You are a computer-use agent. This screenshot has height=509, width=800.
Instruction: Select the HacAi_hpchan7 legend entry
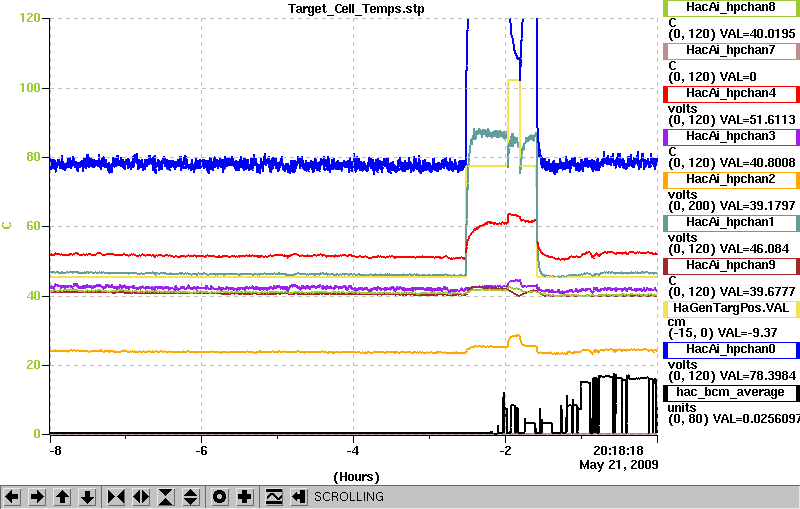(731, 50)
